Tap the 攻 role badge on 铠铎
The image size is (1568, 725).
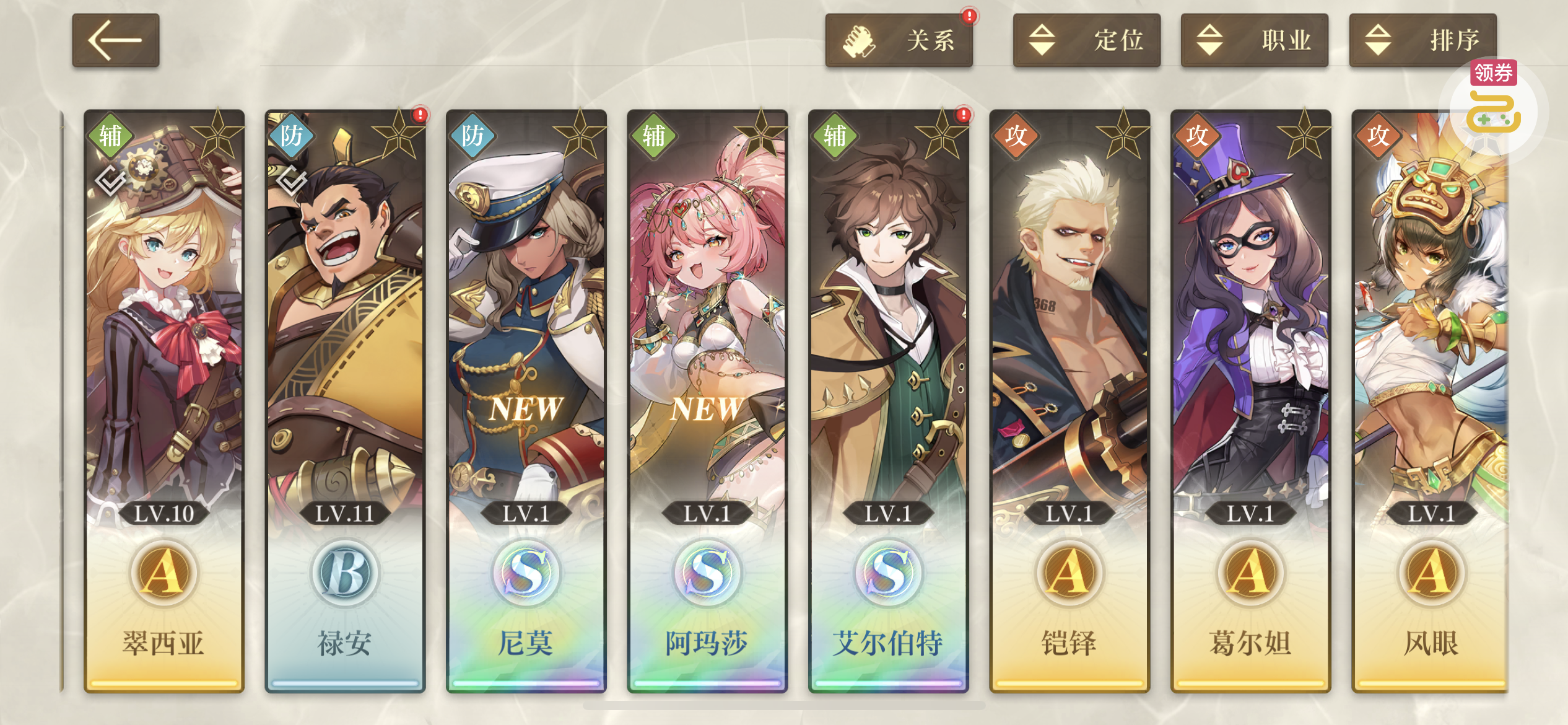pyautogui.click(x=1016, y=136)
